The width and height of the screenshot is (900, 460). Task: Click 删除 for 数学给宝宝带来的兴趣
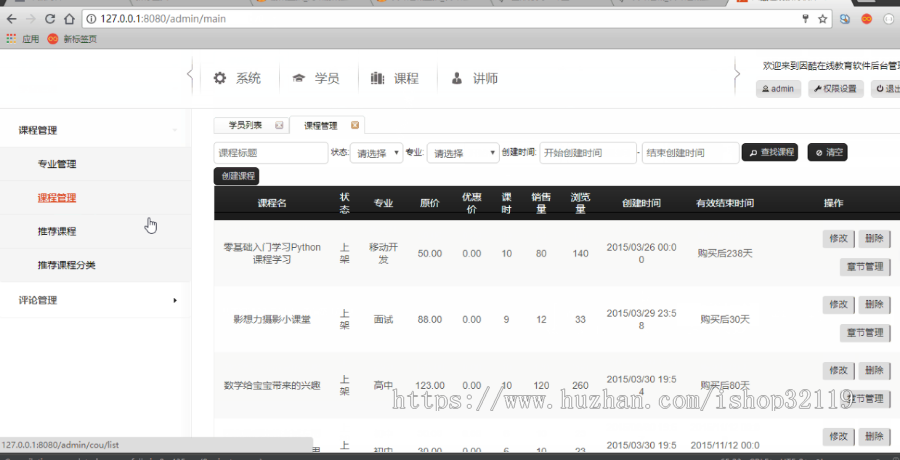874,370
